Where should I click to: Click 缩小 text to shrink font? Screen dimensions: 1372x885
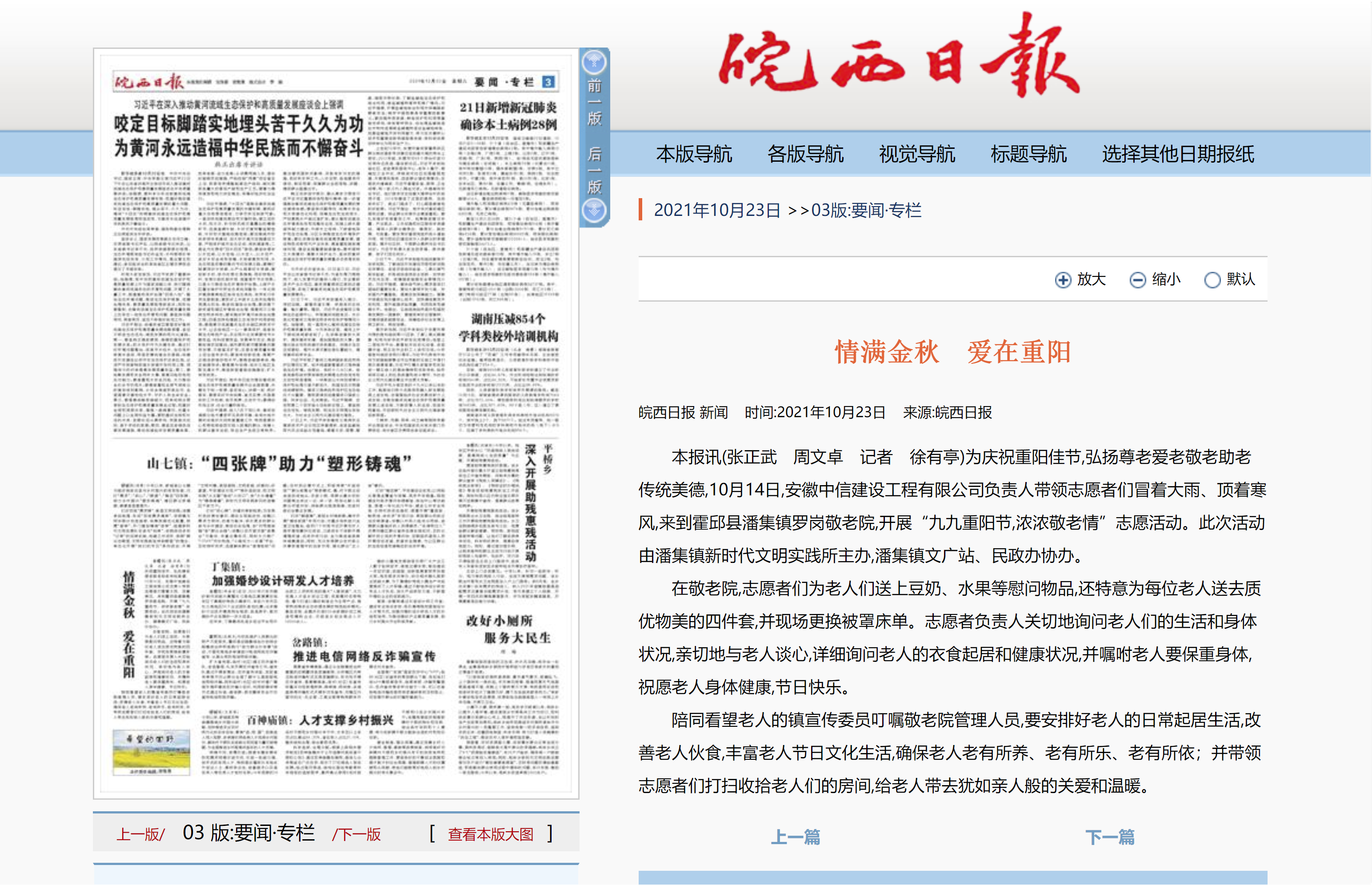(1166, 279)
